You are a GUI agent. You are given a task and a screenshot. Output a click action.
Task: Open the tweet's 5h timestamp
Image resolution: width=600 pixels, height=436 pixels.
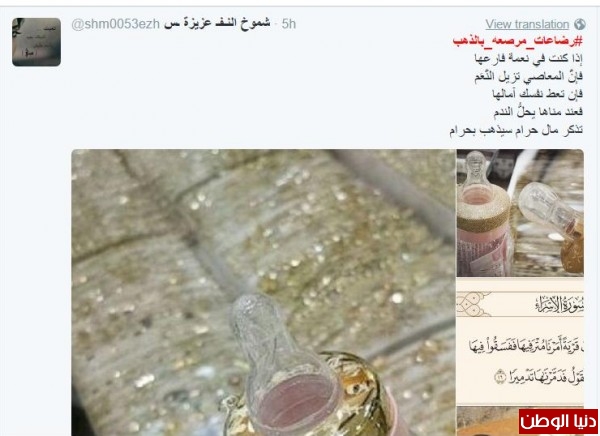(x=289, y=24)
